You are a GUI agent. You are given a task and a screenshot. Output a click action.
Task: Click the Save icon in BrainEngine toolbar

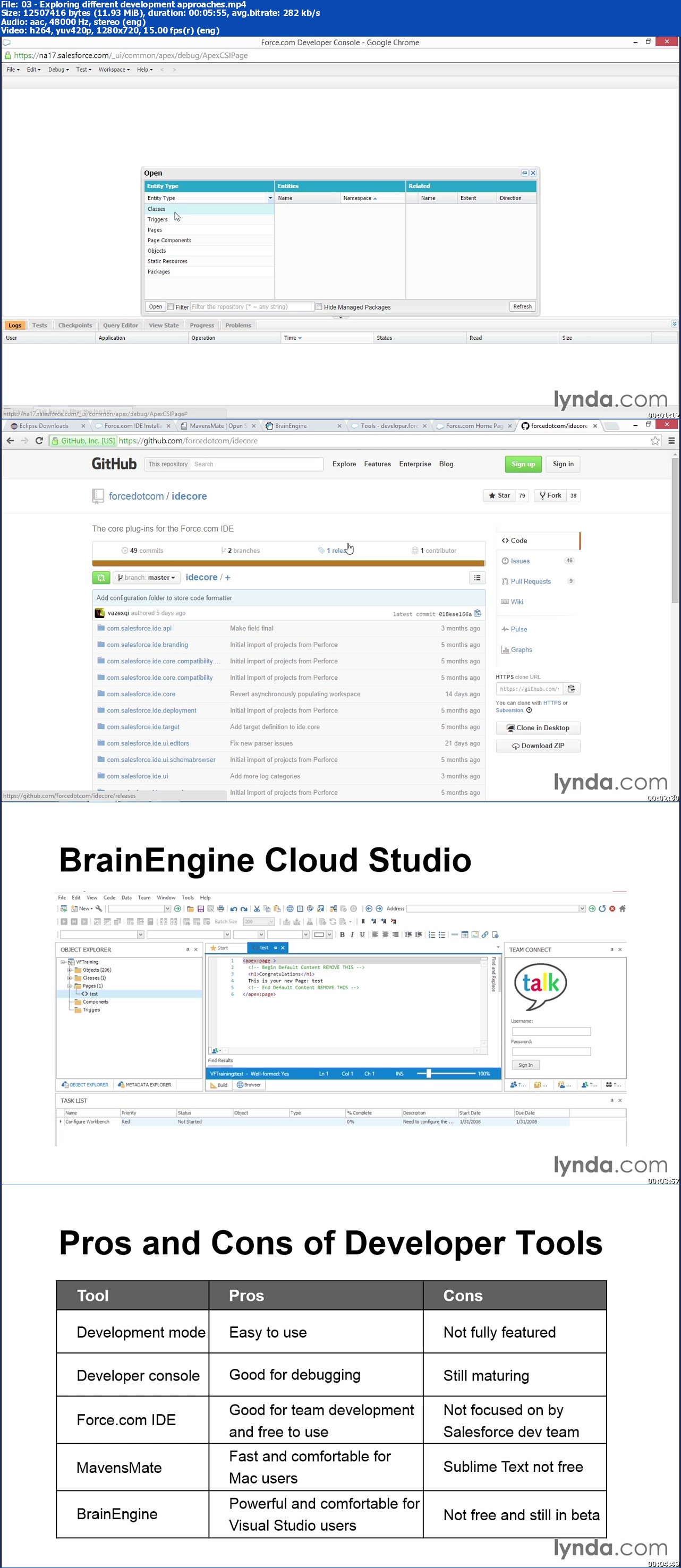pyautogui.click(x=200, y=909)
